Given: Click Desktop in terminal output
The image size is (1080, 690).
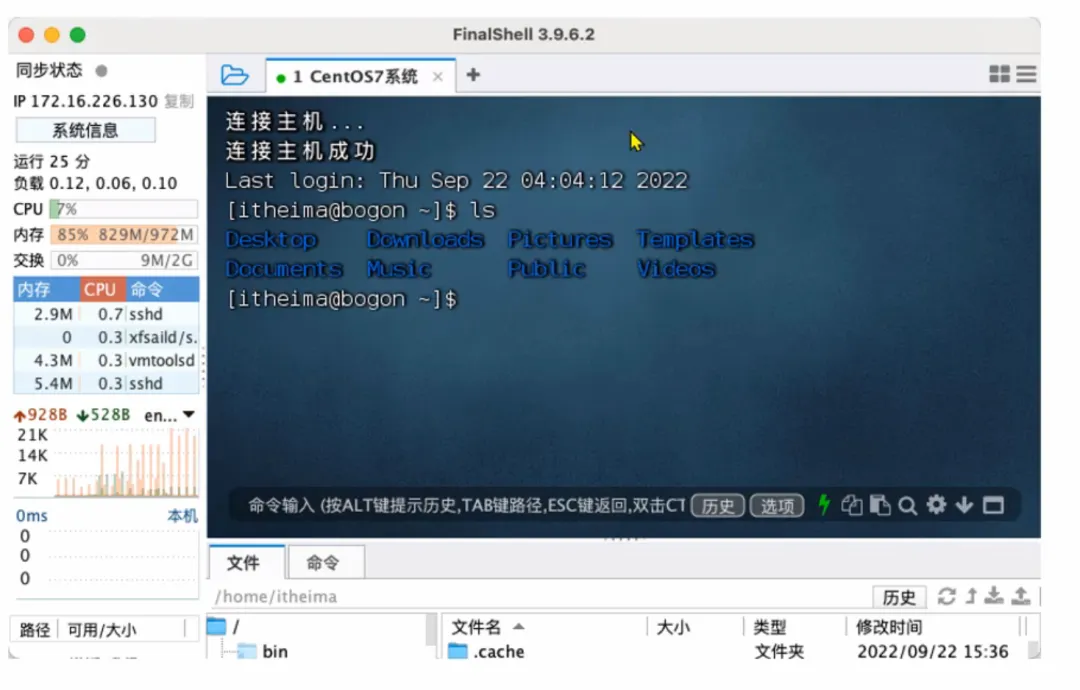Looking at the screenshot, I should 271,239.
